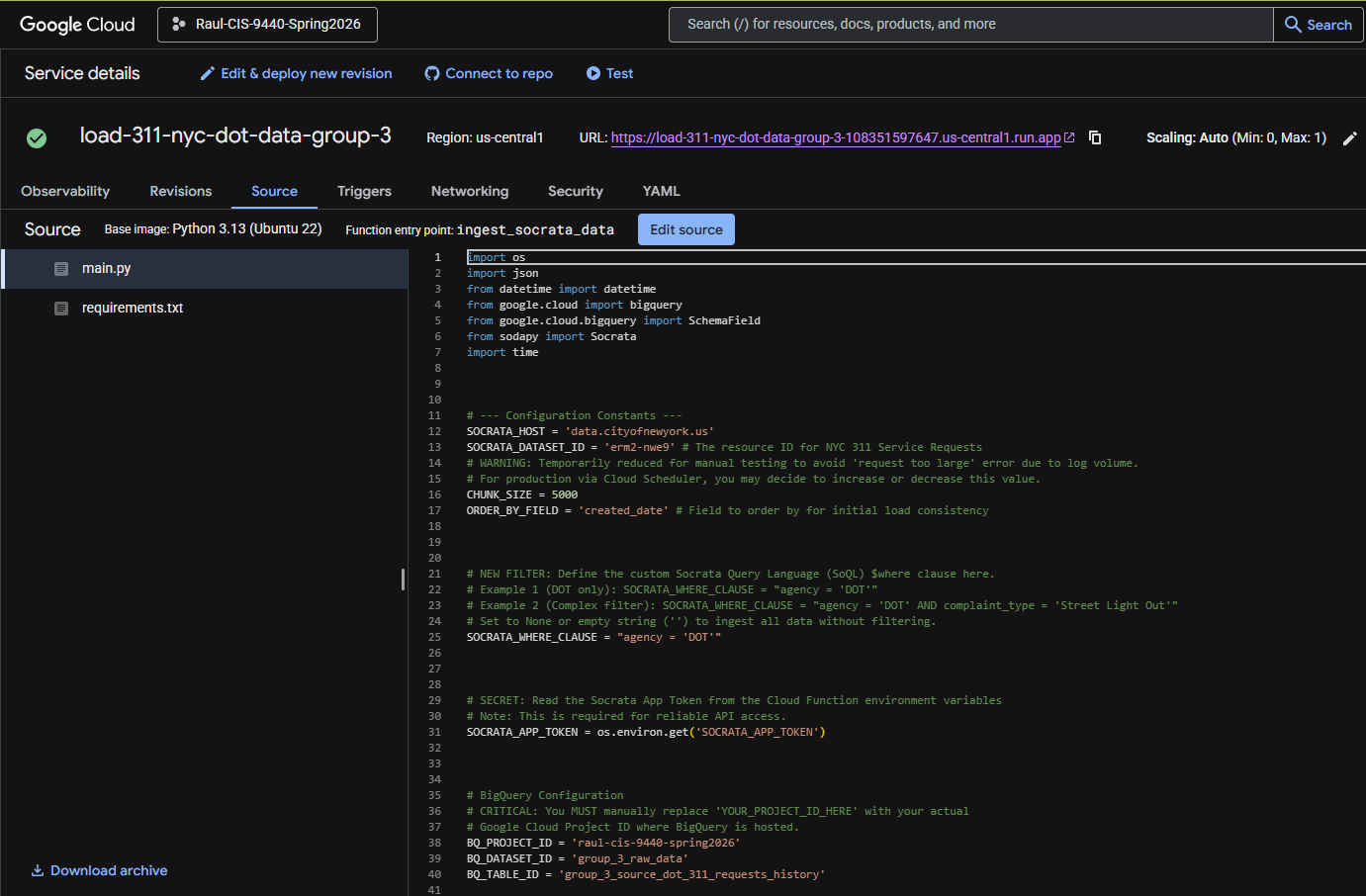
Task: Open Edit & deploy new revision
Action: coord(296,73)
